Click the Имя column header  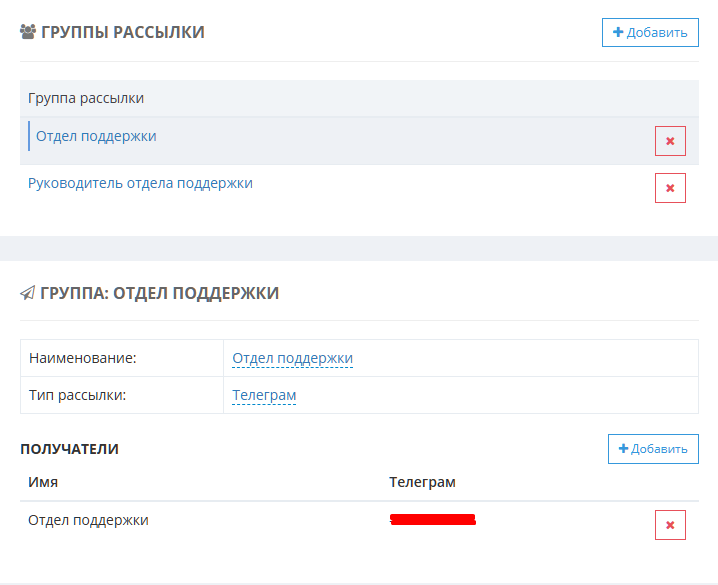click(43, 482)
